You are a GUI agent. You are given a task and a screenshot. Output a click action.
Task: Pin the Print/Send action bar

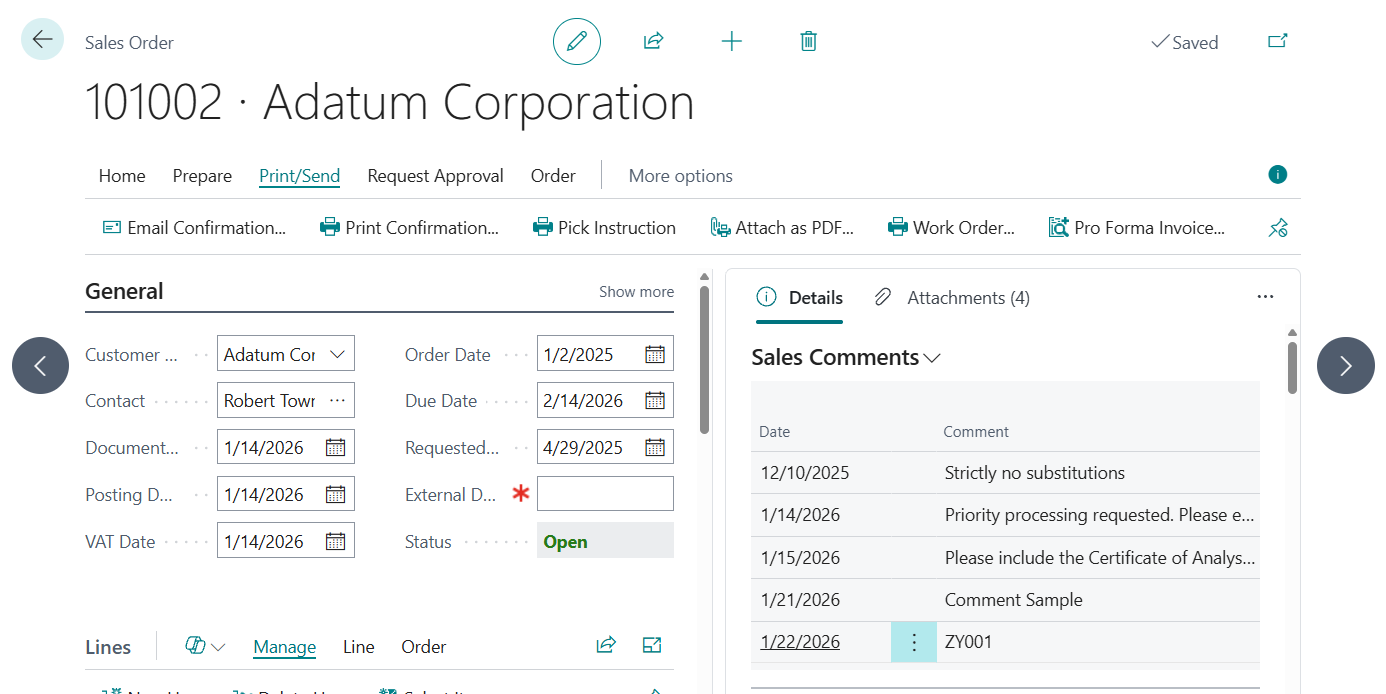coord(1277,227)
